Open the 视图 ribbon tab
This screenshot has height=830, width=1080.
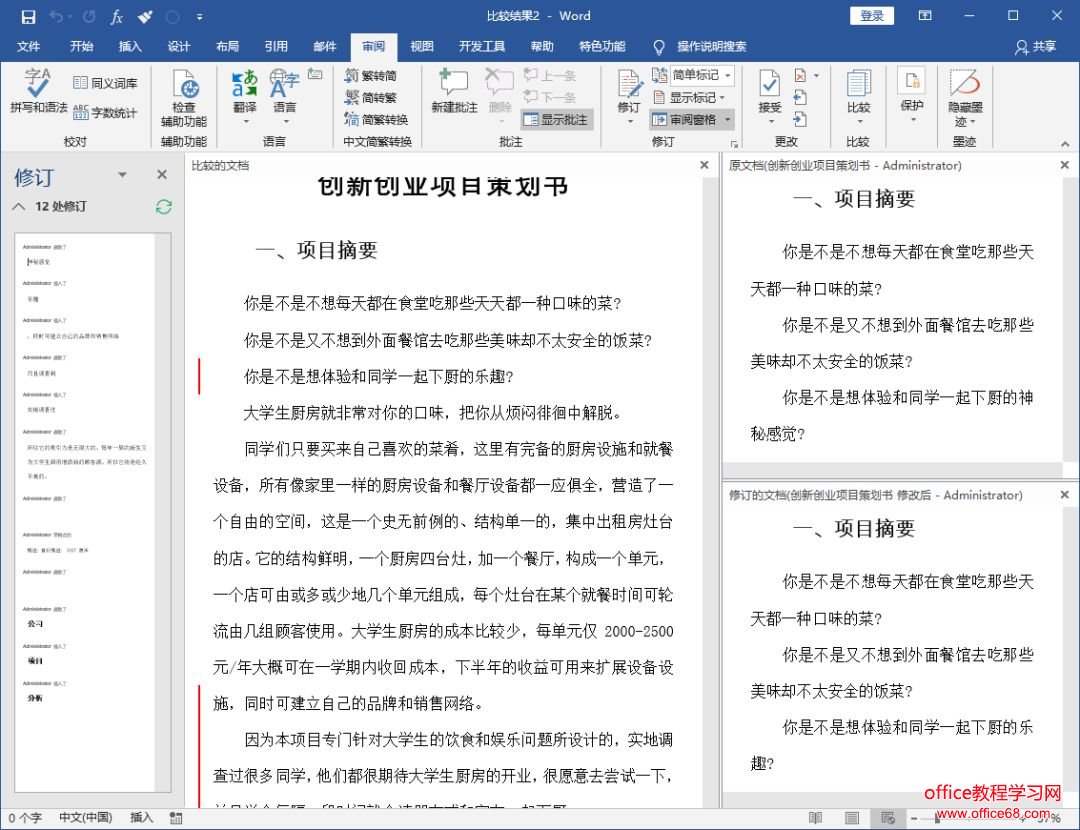point(422,46)
